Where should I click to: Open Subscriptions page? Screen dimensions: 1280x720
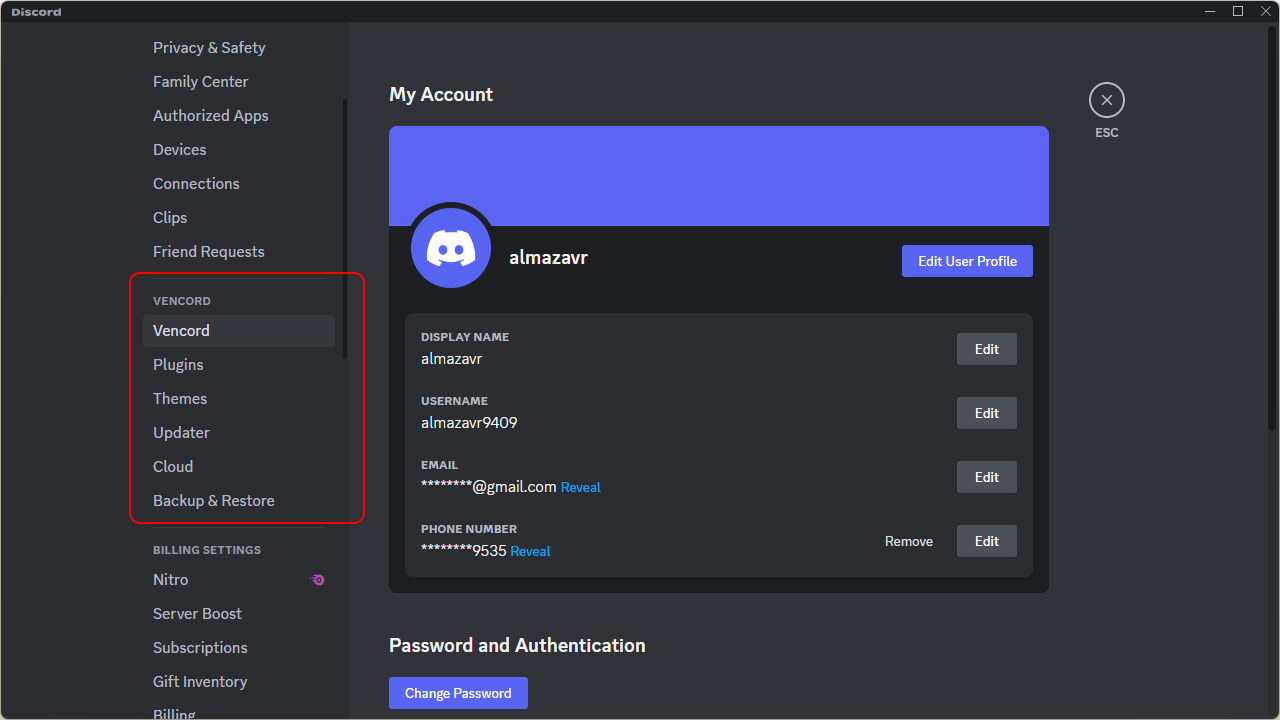coord(238,648)
